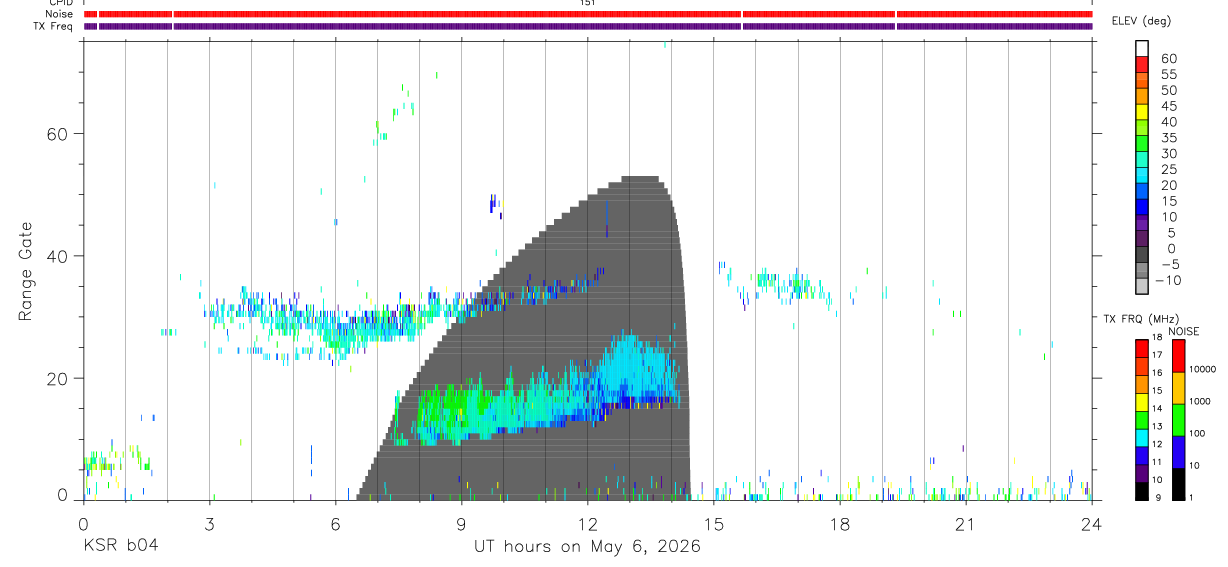This screenshot has height=567, width=1228.
Task: Click the red Noise strip above the plot
Action: [x=588, y=14]
